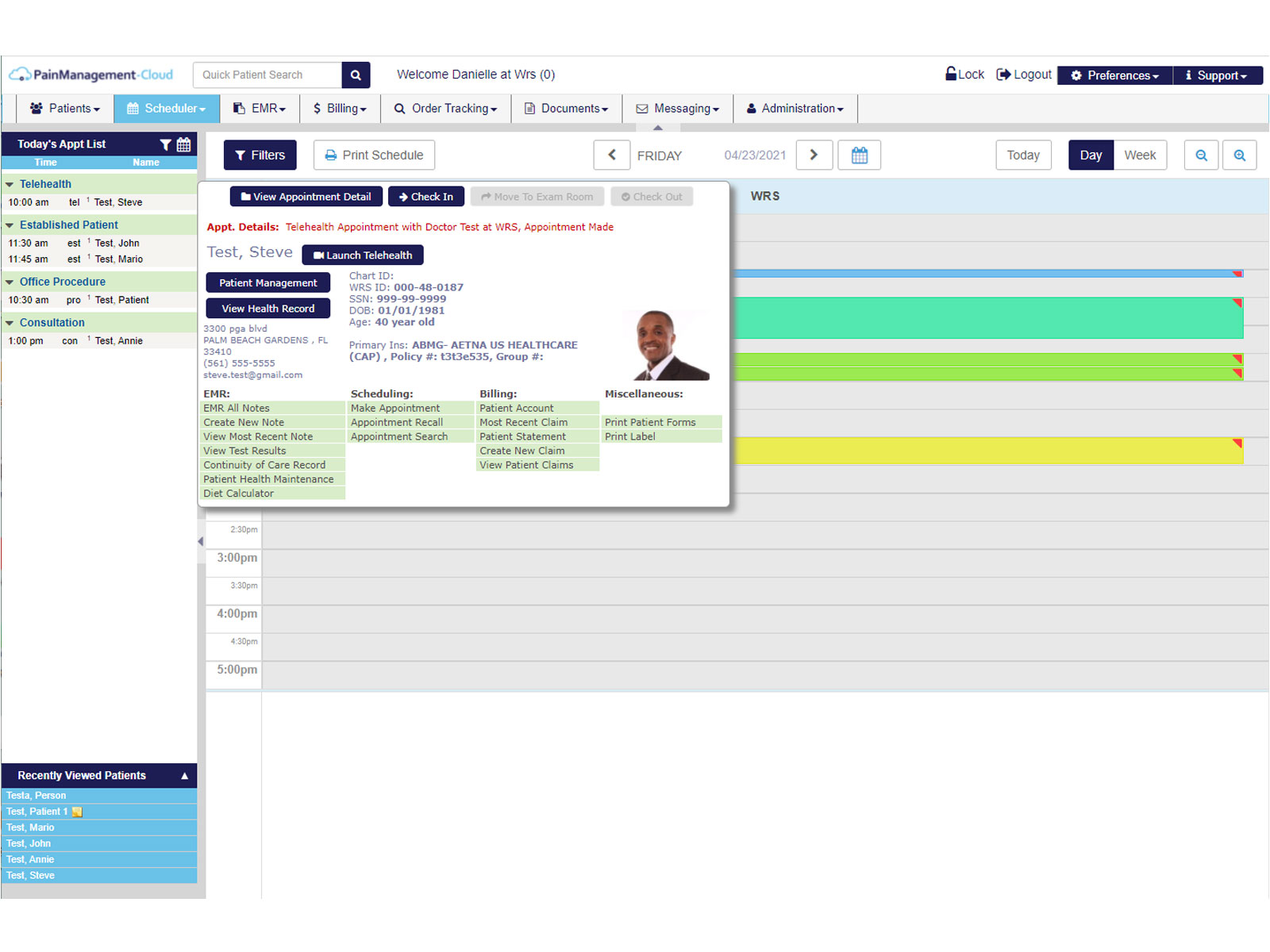This screenshot has height=952, width=1270.
Task: Click the Quick Patient Search field
Action: coord(267,75)
